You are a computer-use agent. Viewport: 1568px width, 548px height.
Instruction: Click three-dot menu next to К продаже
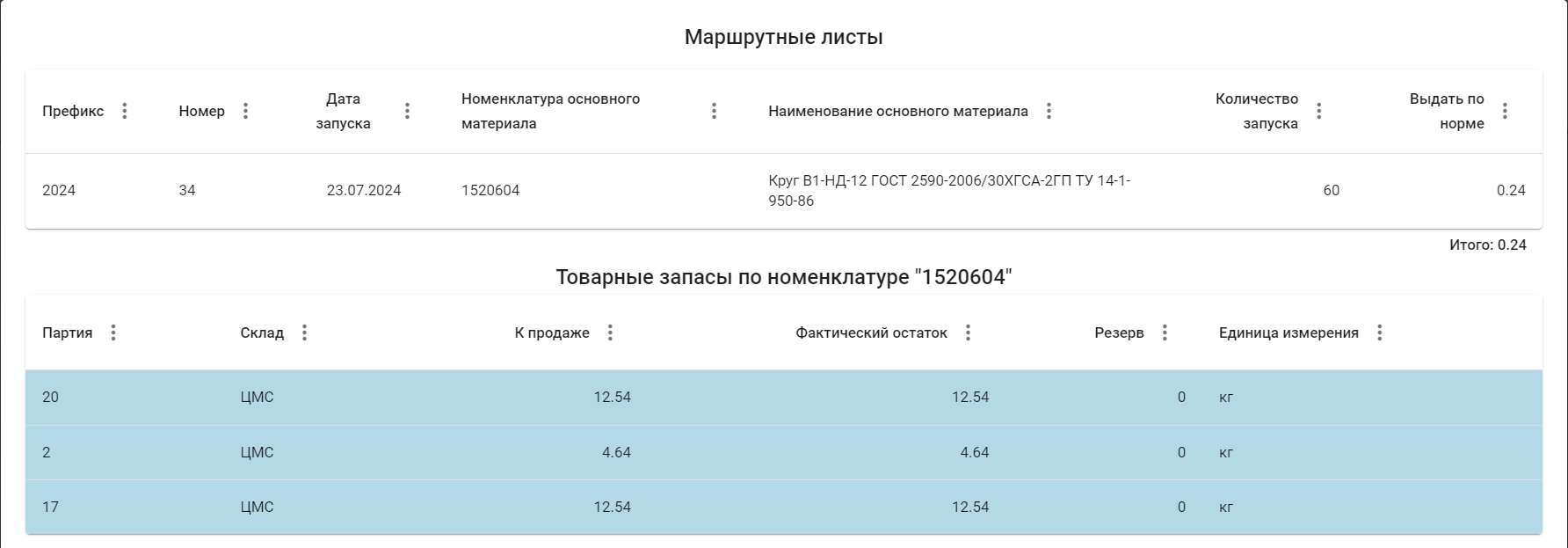pos(610,332)
